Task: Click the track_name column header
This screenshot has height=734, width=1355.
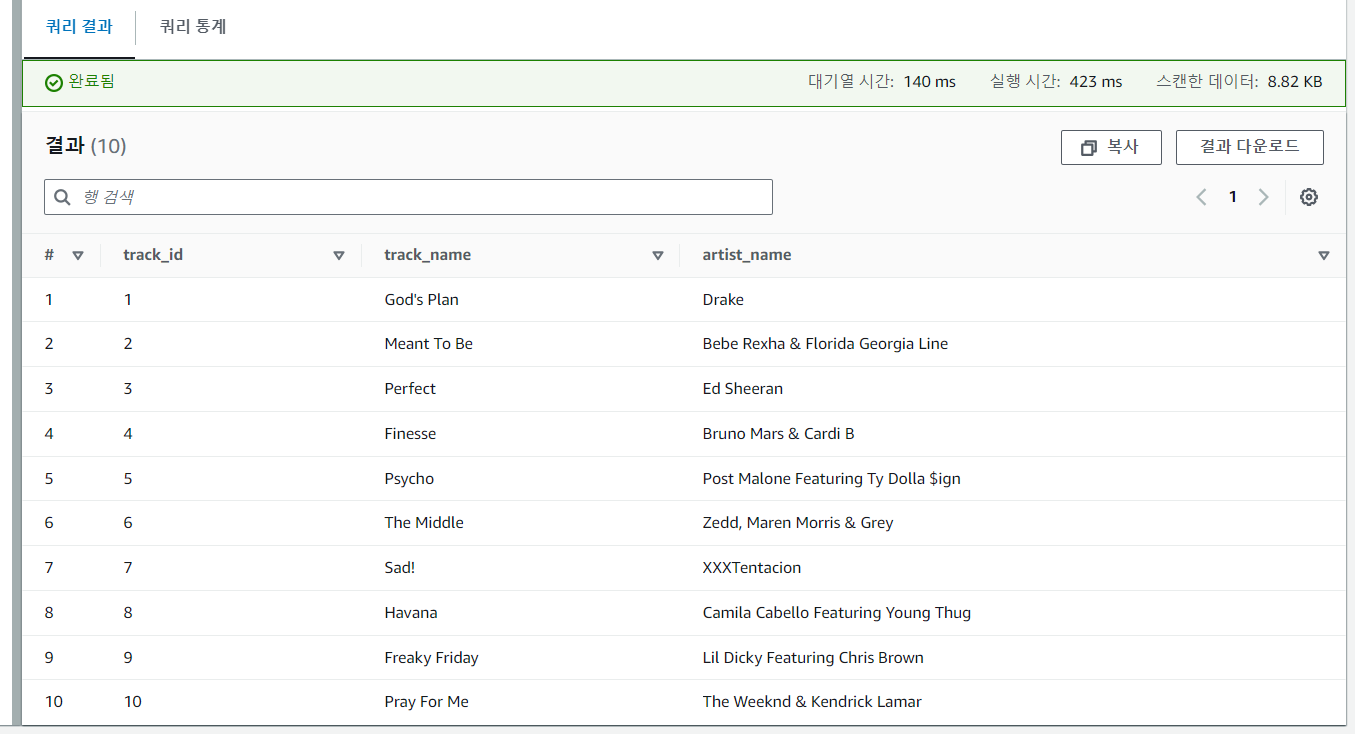Action: pos(427,255)
